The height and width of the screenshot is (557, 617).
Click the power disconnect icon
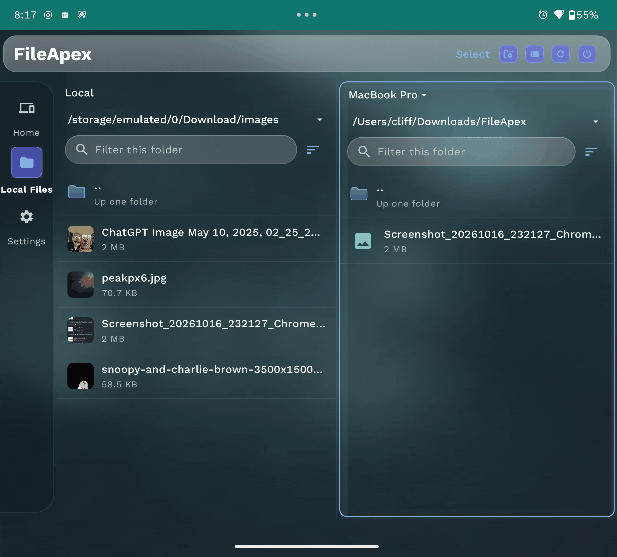coord(587,54)
